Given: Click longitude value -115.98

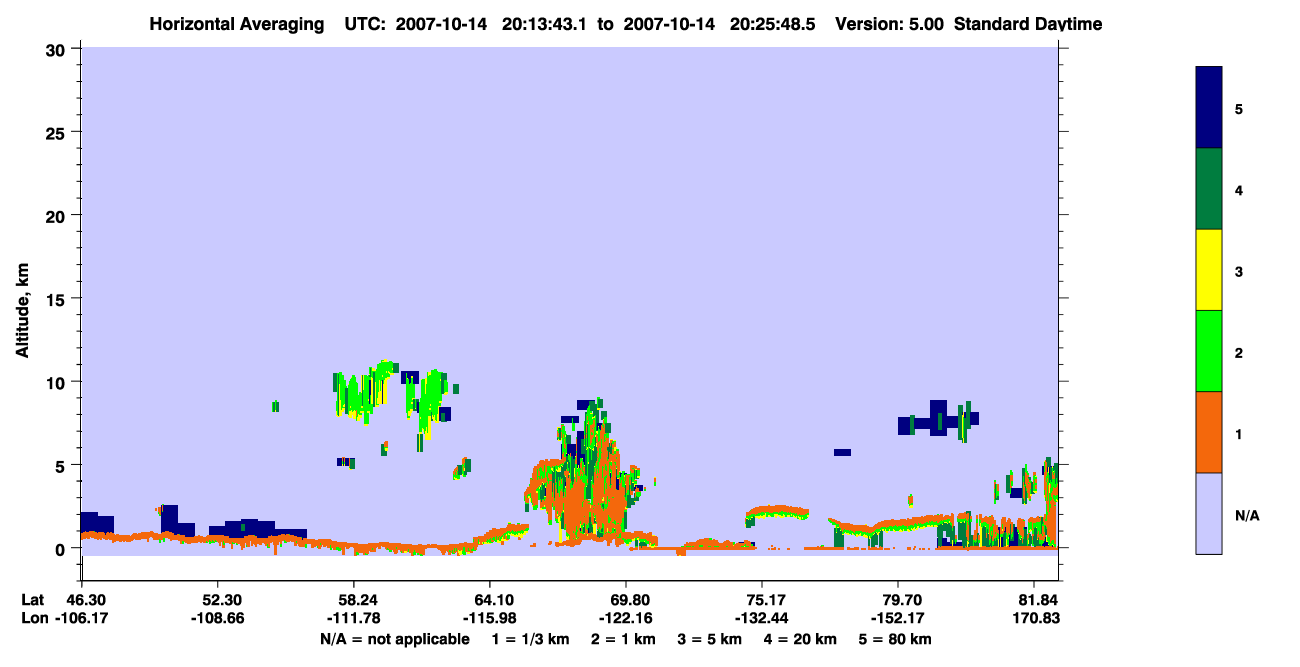Looking at the screenshot, I should point(490,618).
